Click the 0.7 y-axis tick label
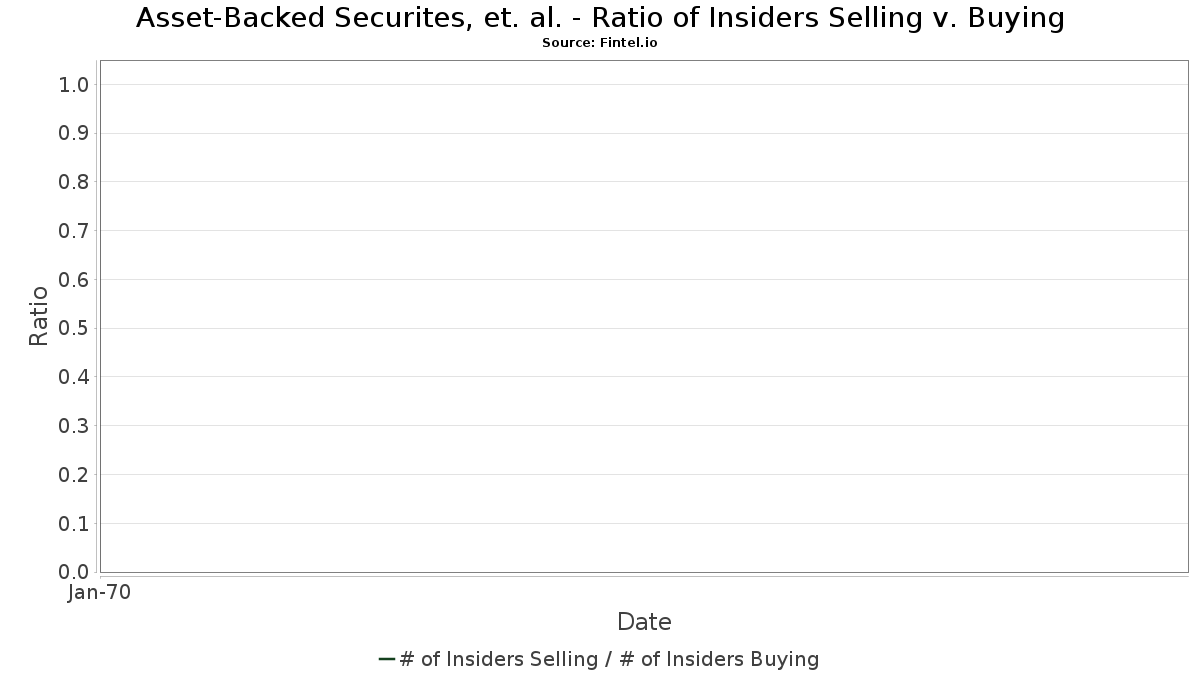This screenshot has width=1200, height=675. coord(75,231)
